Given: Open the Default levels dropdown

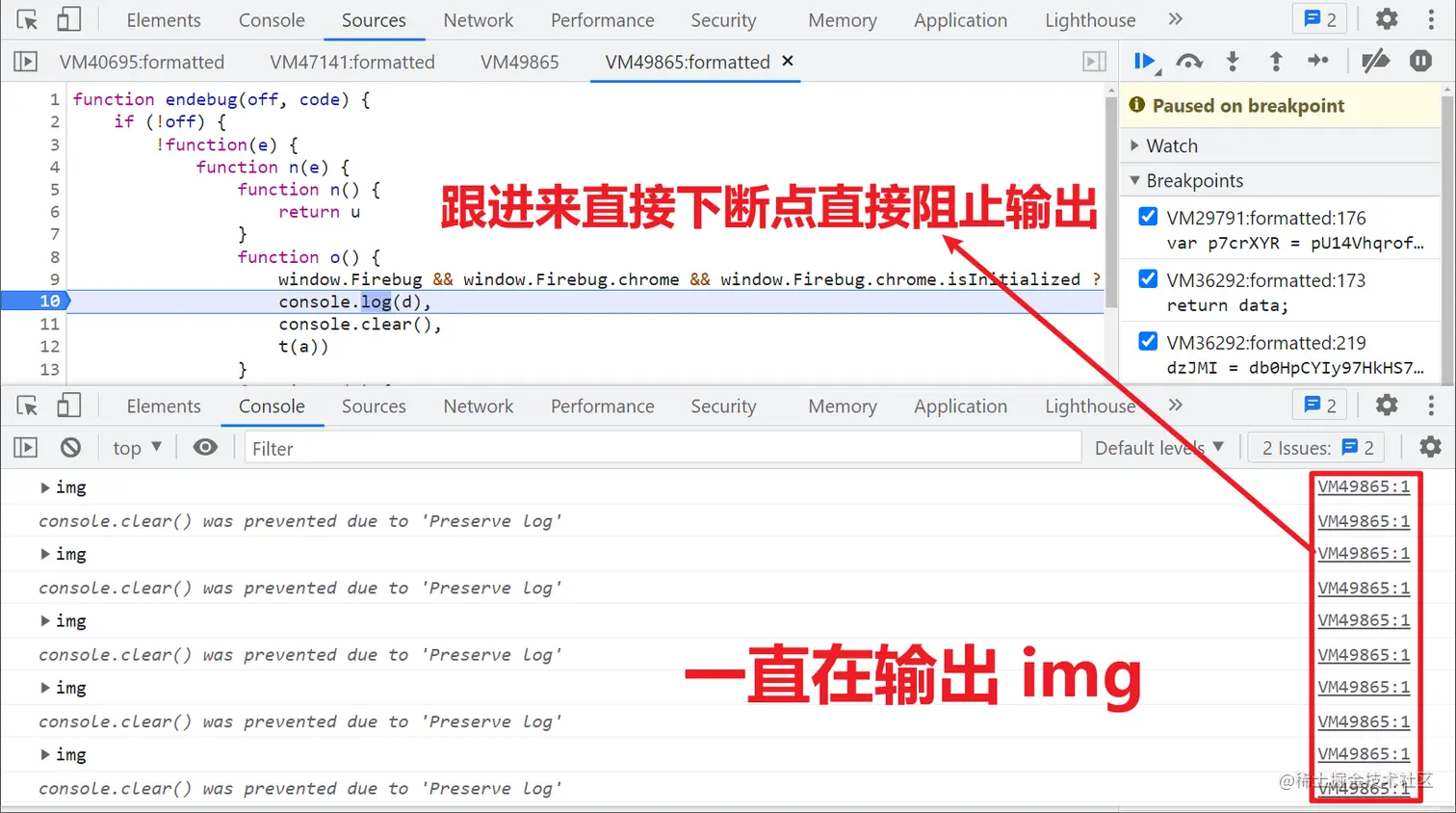Looking at the screenshot, I should 1159,448.
